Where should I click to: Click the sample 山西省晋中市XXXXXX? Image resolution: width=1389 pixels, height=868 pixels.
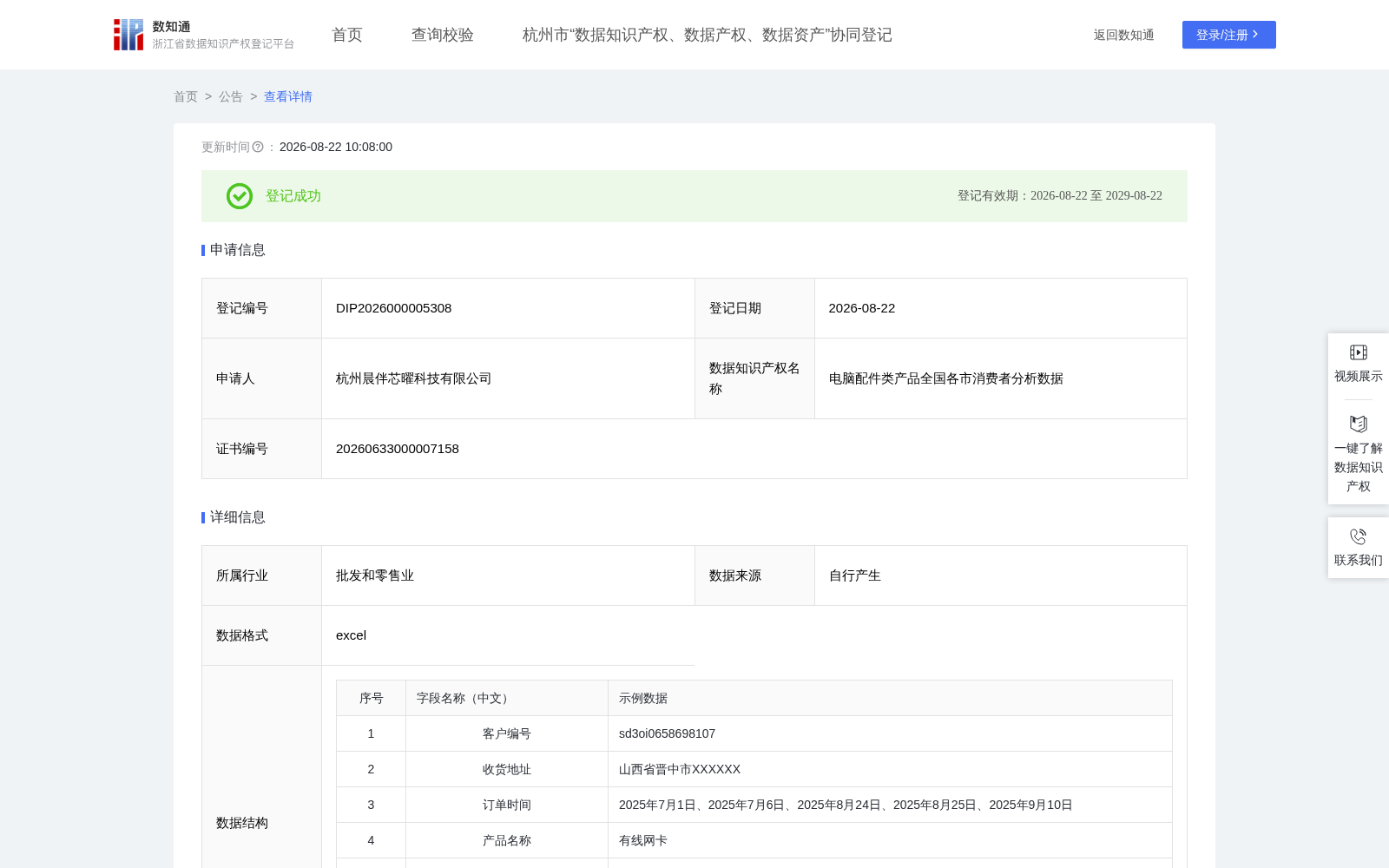(x=680, y=769)
